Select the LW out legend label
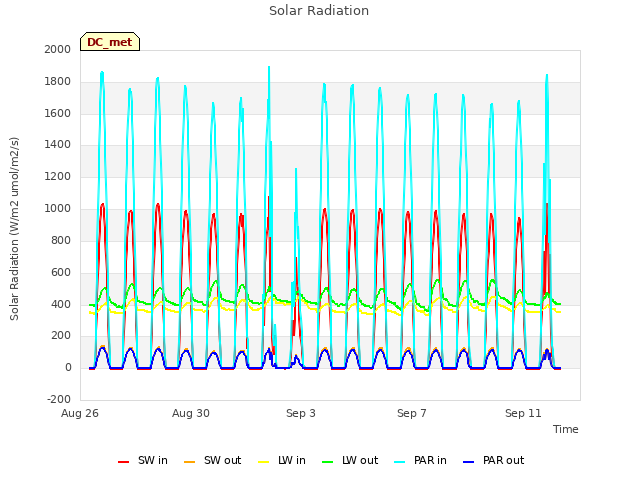The height and width of the screenshot is (480, 640). point(360,460)
